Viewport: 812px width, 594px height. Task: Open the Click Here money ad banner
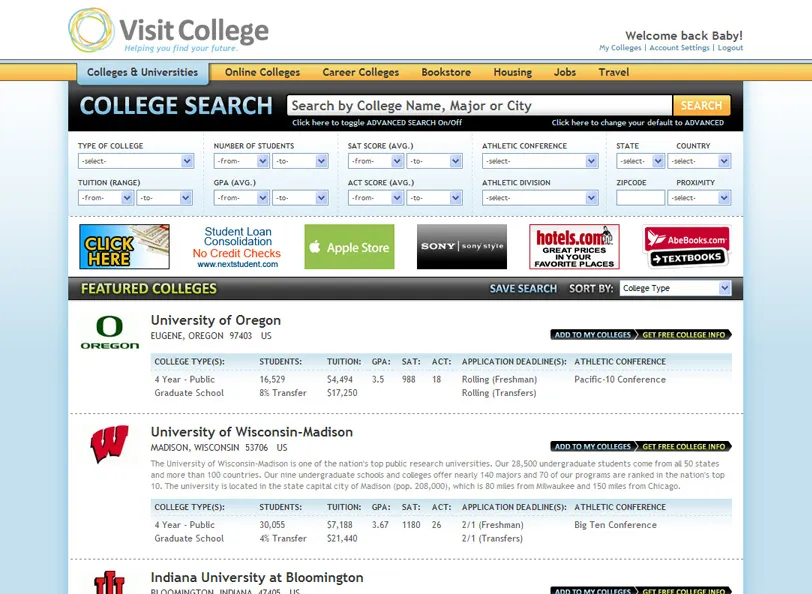[x=124, y=247]
